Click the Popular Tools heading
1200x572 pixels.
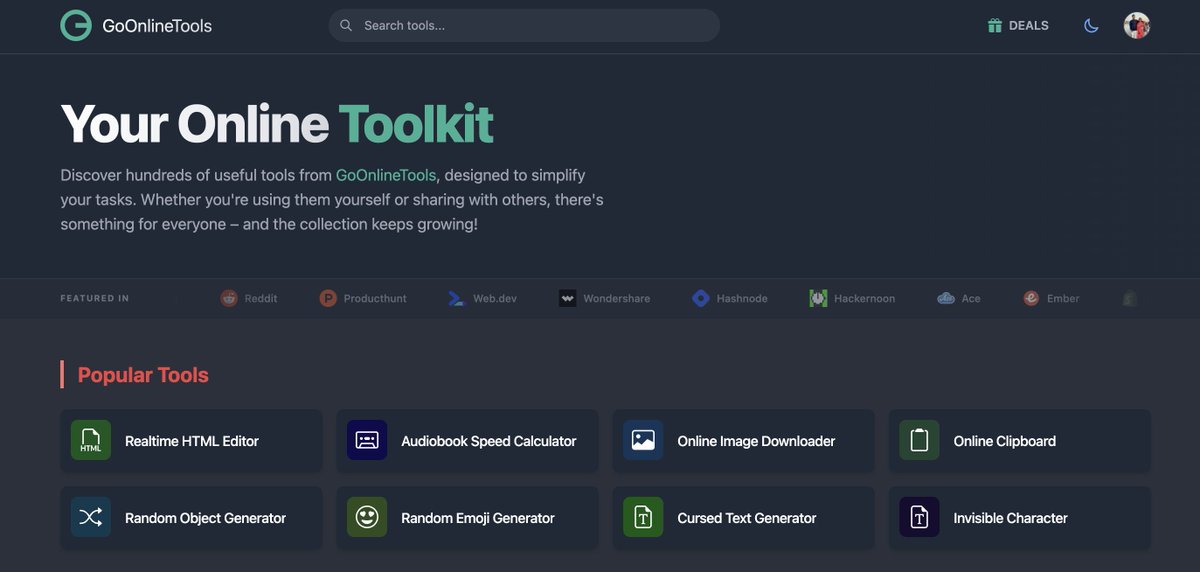143,375
